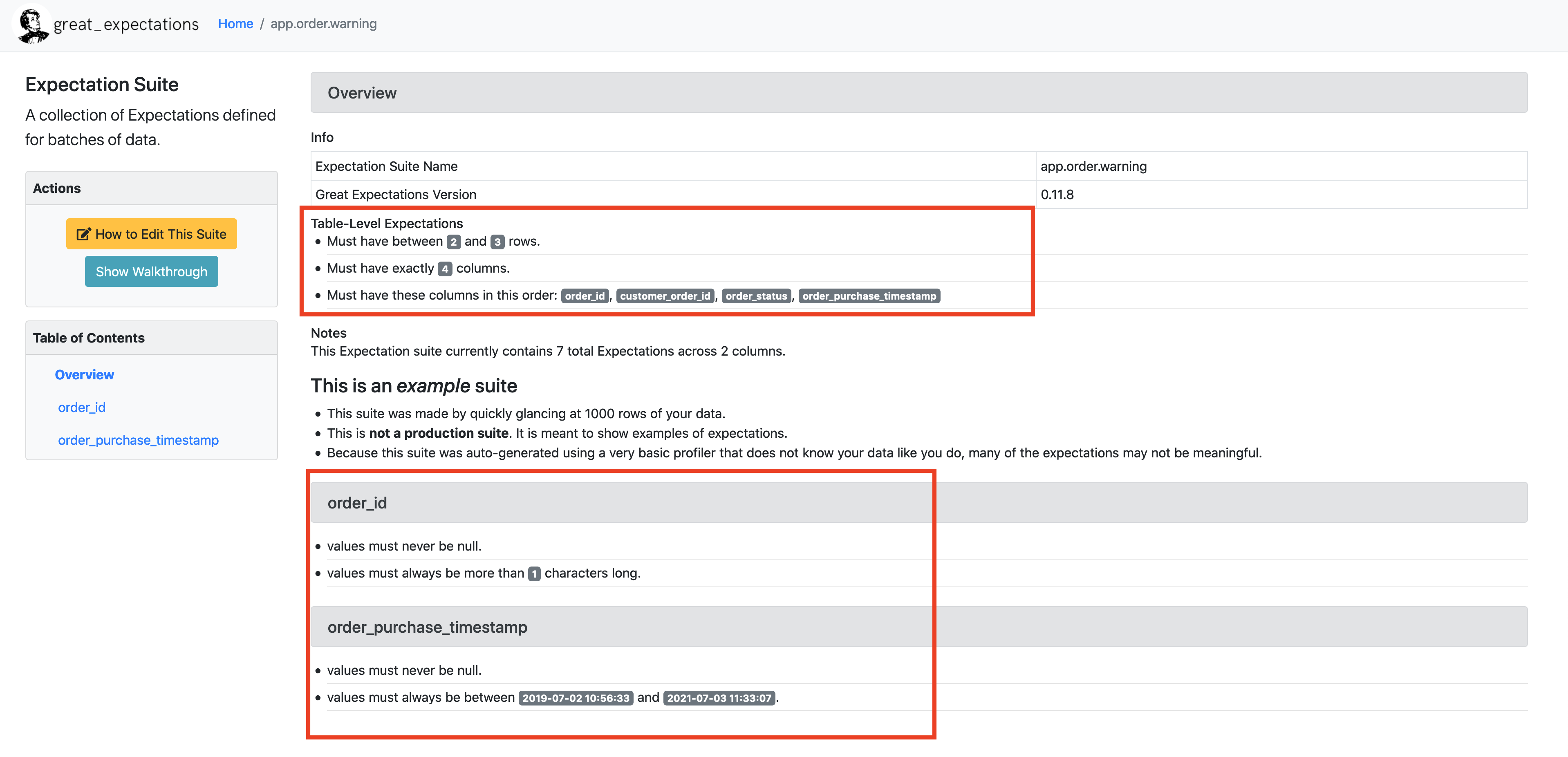Viewport: 1568px width, 757px height.
Task: Click the Great Expectations logo icon
Action: point(32,25)
